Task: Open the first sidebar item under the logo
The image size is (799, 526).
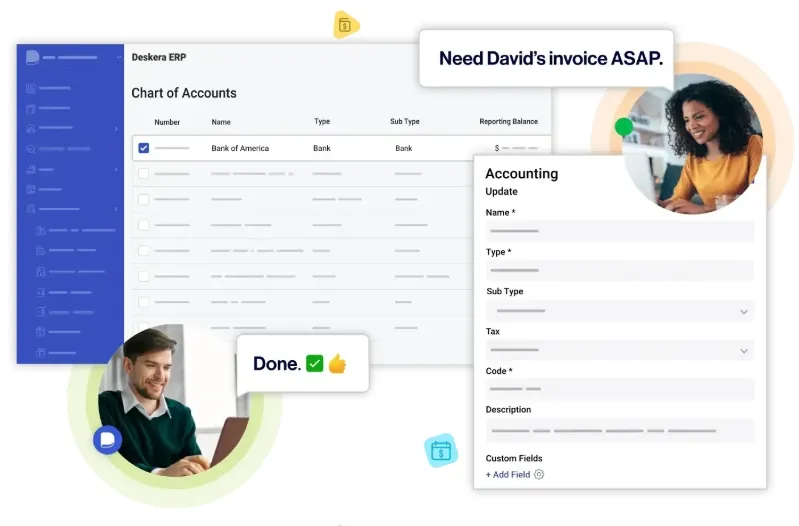Action: (x=48, y=88)
